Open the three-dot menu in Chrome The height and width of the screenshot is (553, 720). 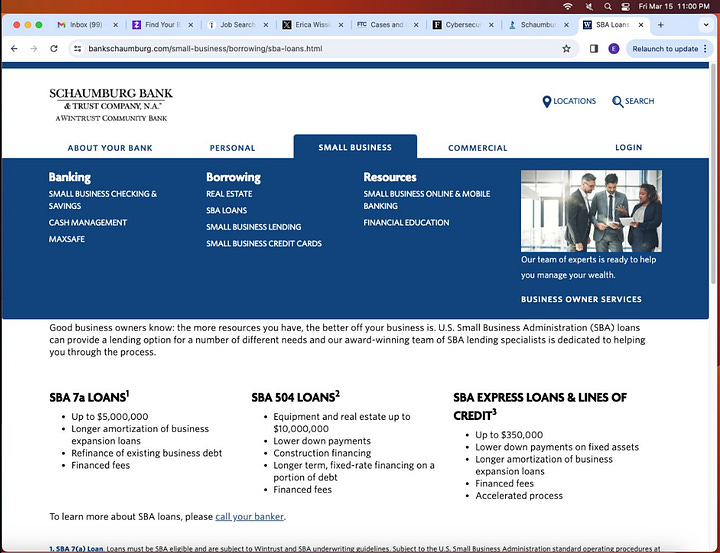(705, 49)
